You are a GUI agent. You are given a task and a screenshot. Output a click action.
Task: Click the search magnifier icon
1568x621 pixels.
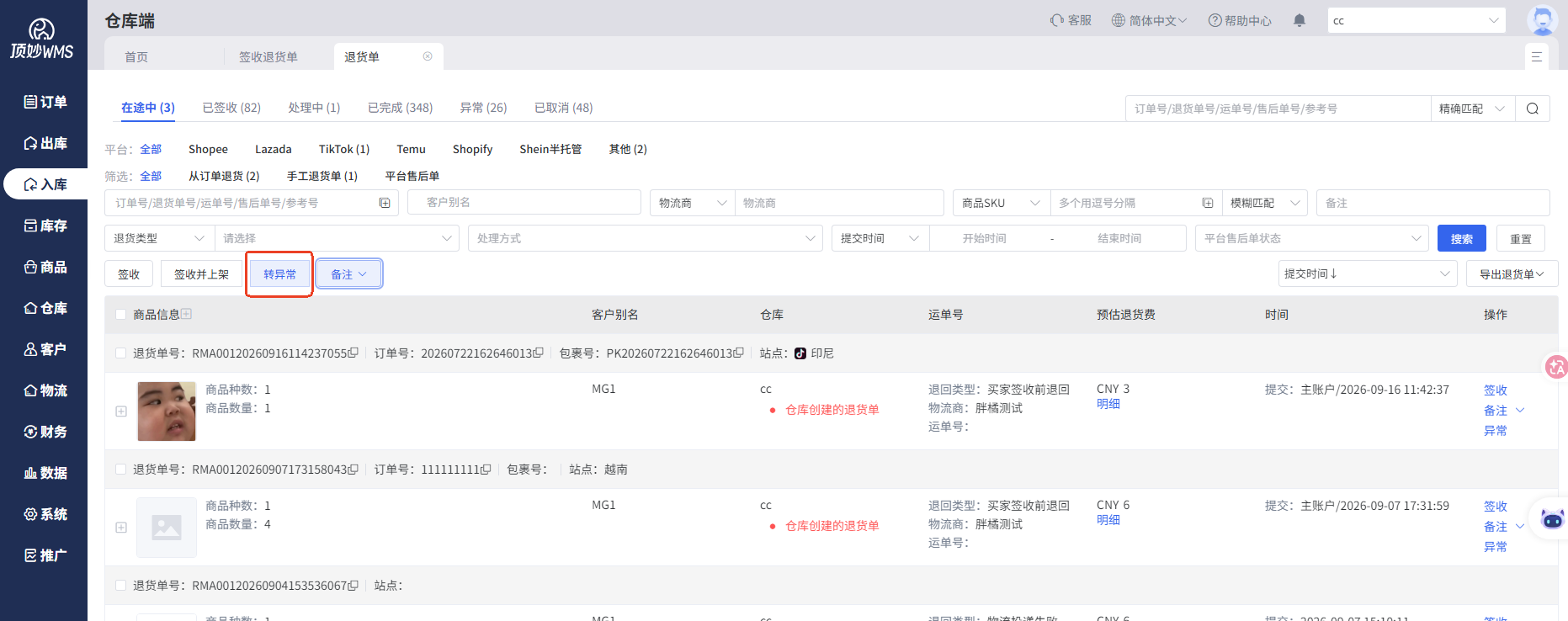[1533, 109]
